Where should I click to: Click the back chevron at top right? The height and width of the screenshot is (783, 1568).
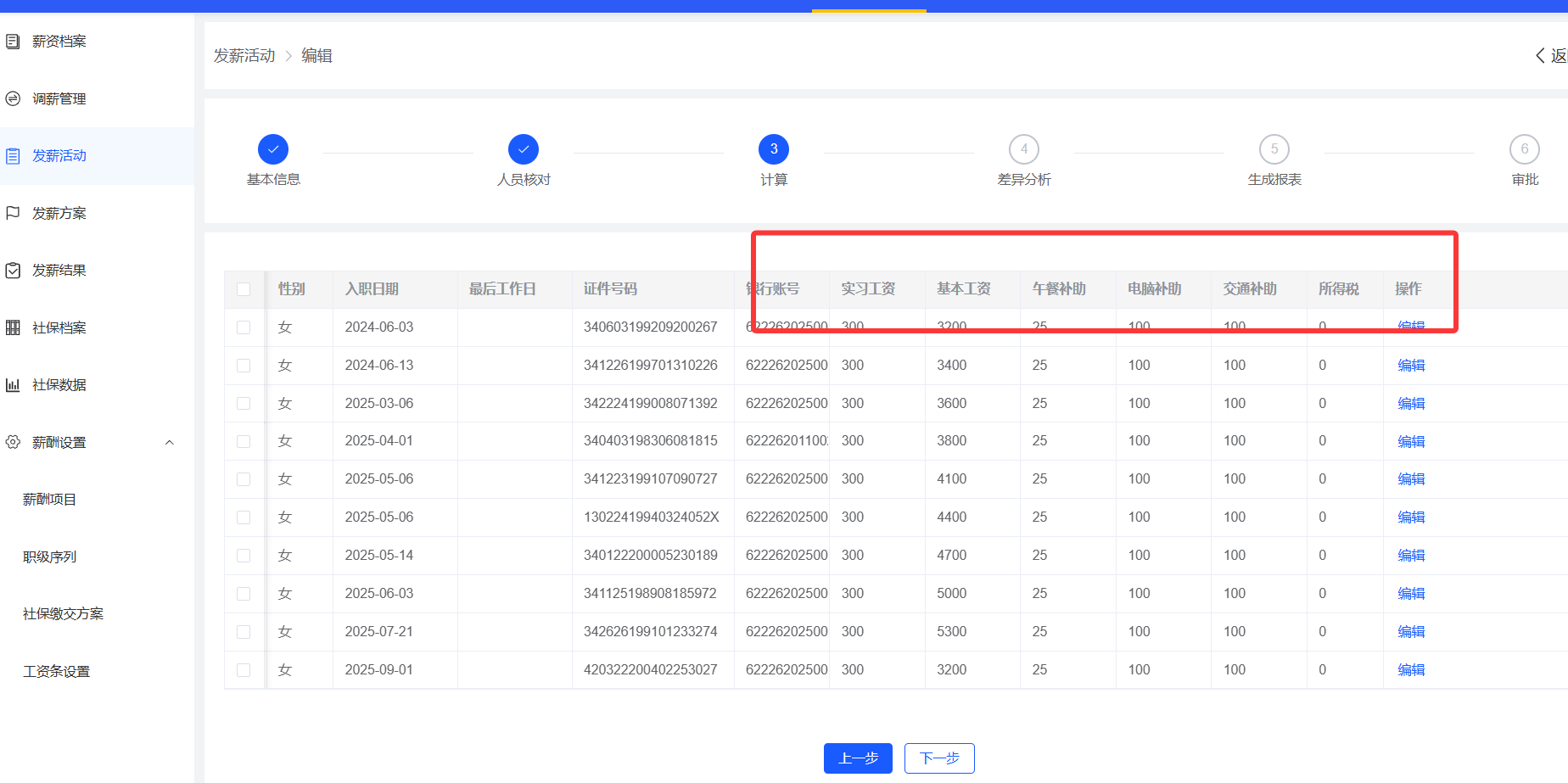[x=1540, y=56]
